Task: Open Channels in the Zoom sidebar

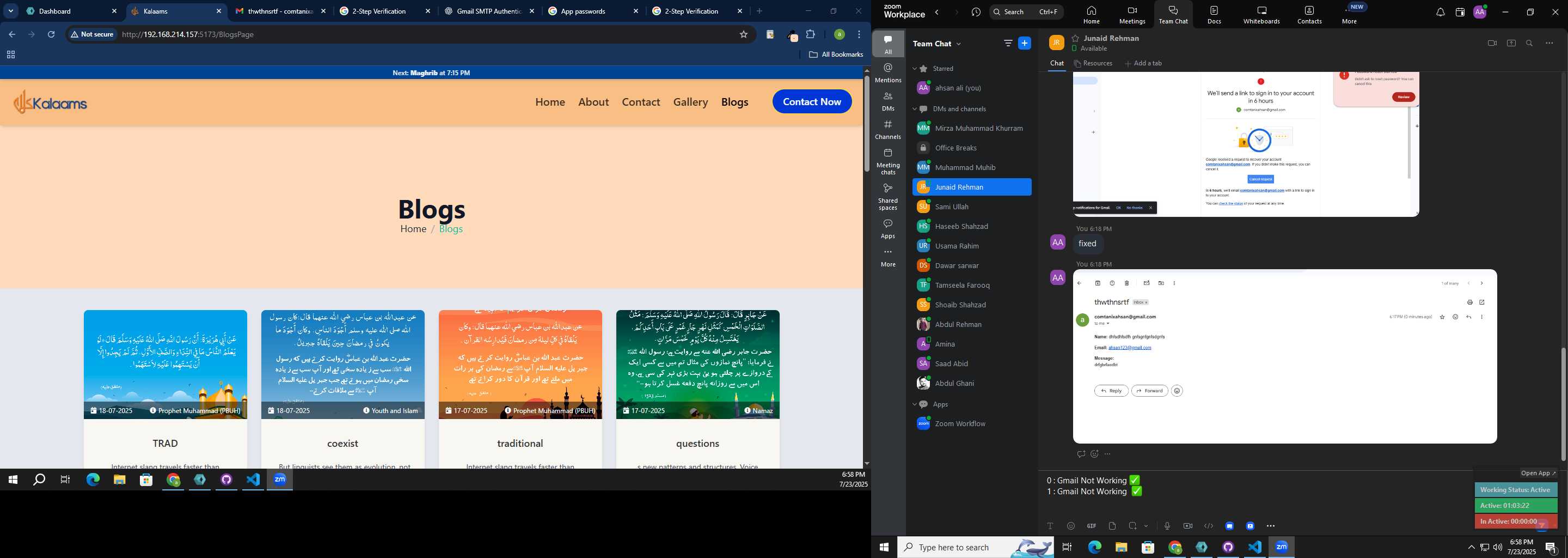Action: [888, 130]
